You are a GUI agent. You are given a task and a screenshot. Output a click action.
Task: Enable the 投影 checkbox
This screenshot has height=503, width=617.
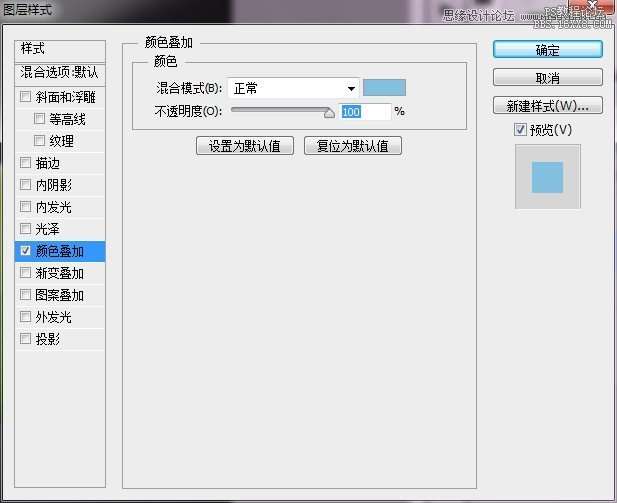tap(26, 339)
